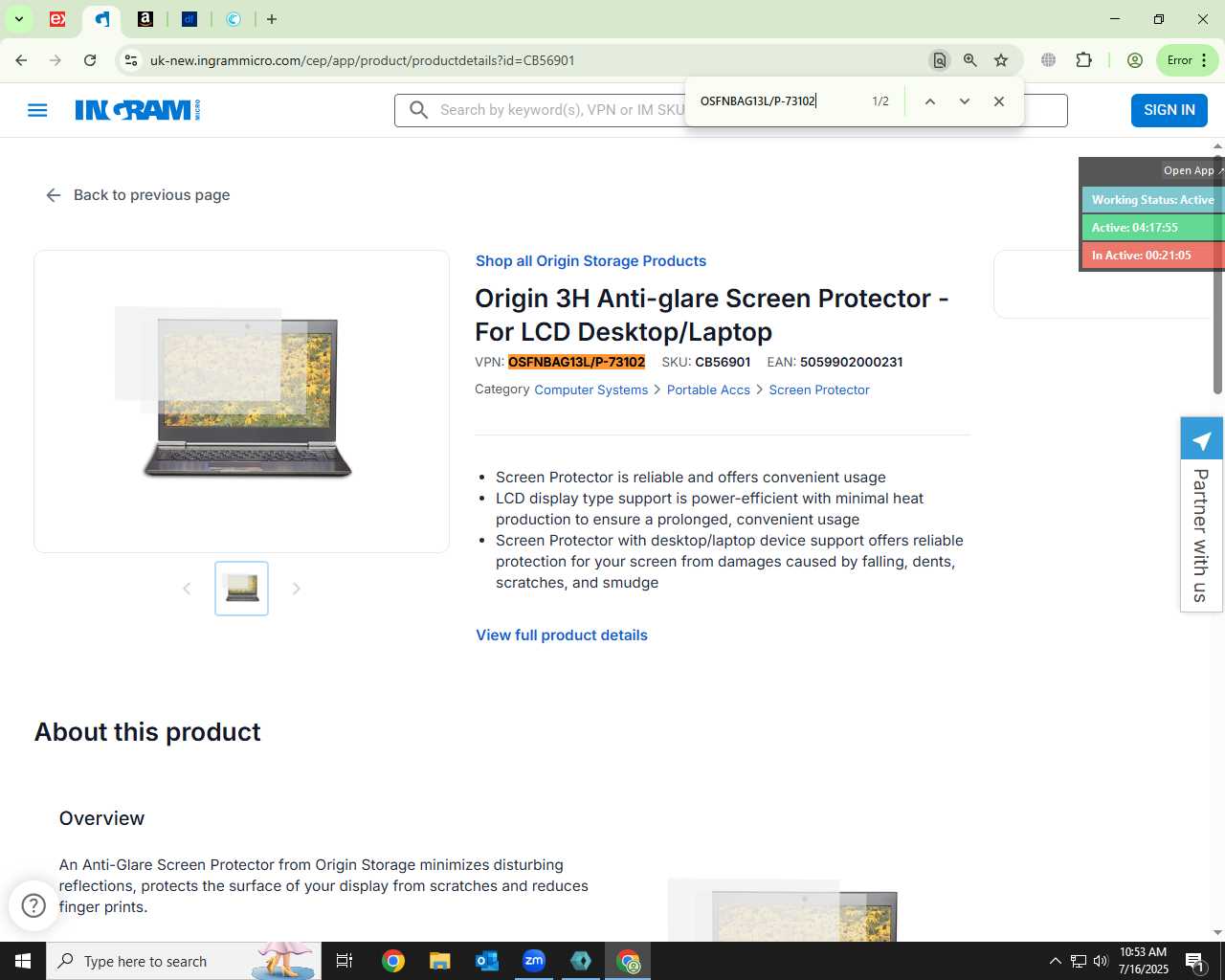Image resolution: width=1225 pixels, height=980 pixels.
Task: Click the help question mark icon
Action: point(33,905)
